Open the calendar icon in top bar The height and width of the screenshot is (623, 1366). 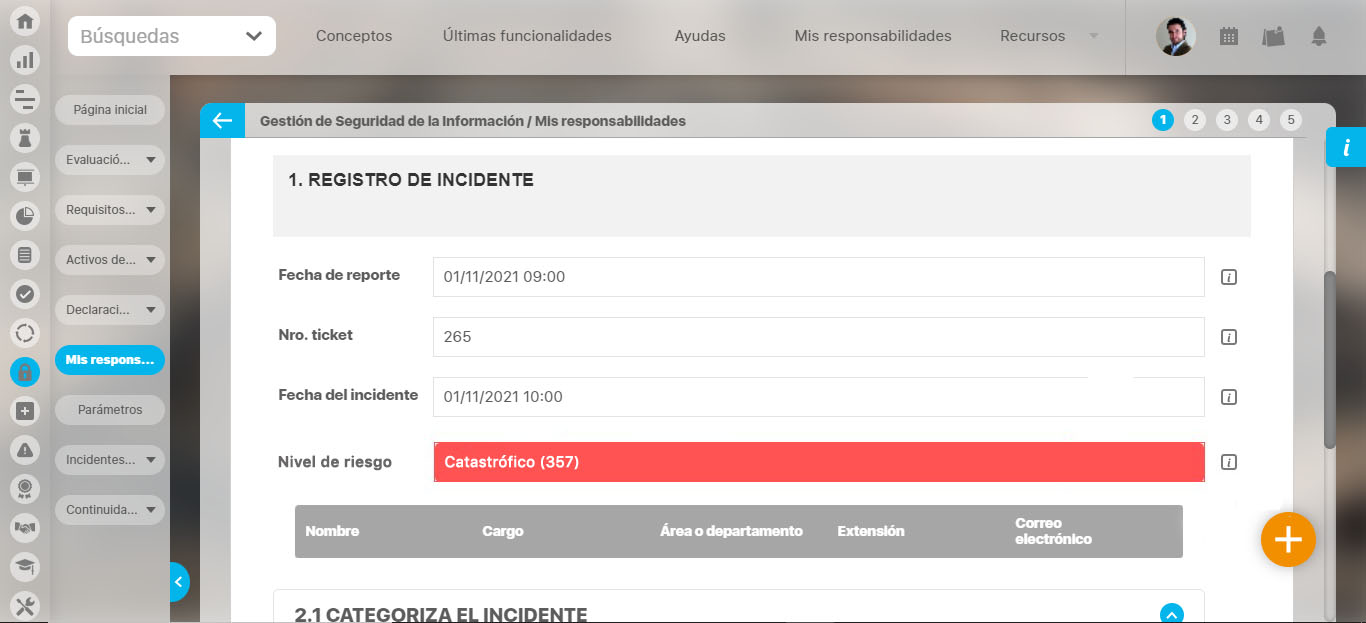click(x=1229, y=36)
